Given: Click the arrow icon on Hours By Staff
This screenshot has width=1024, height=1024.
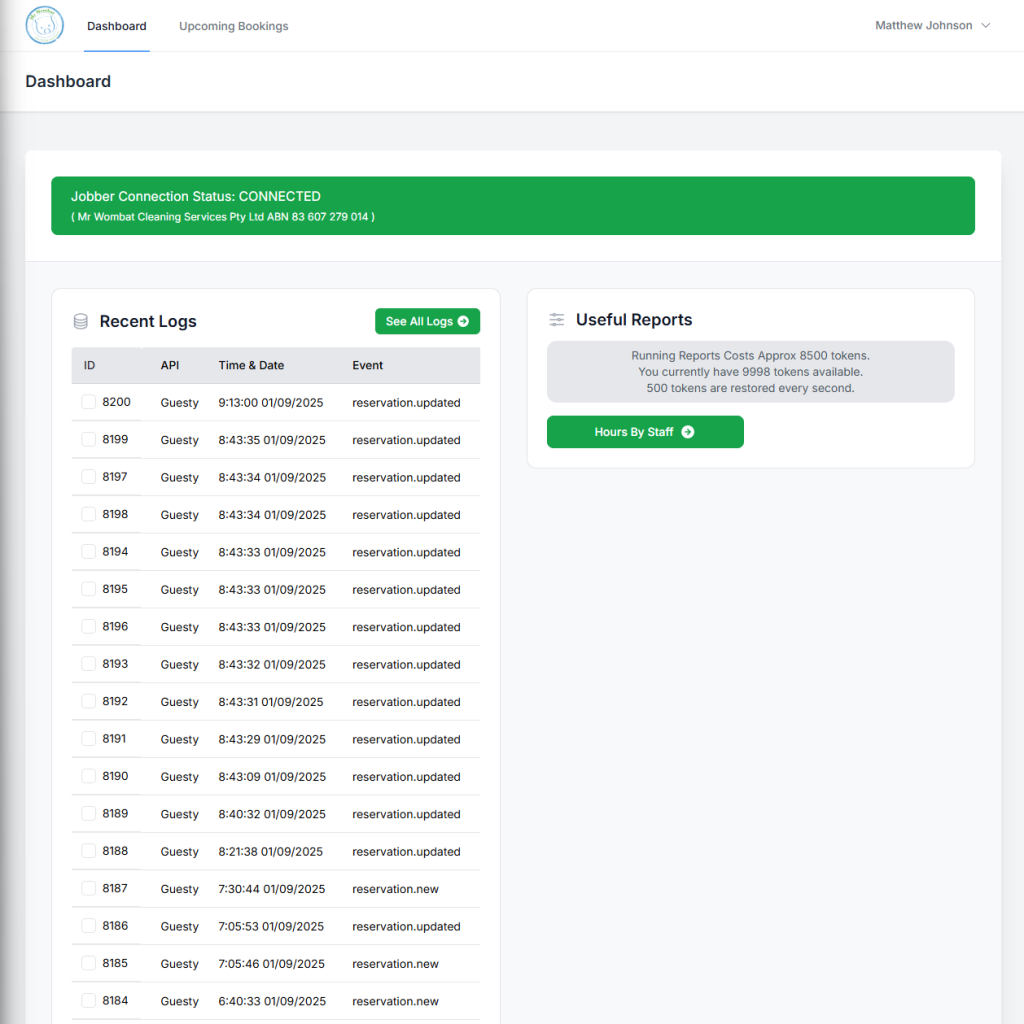Looking at the screenshot, I should [x=688, y=432].
